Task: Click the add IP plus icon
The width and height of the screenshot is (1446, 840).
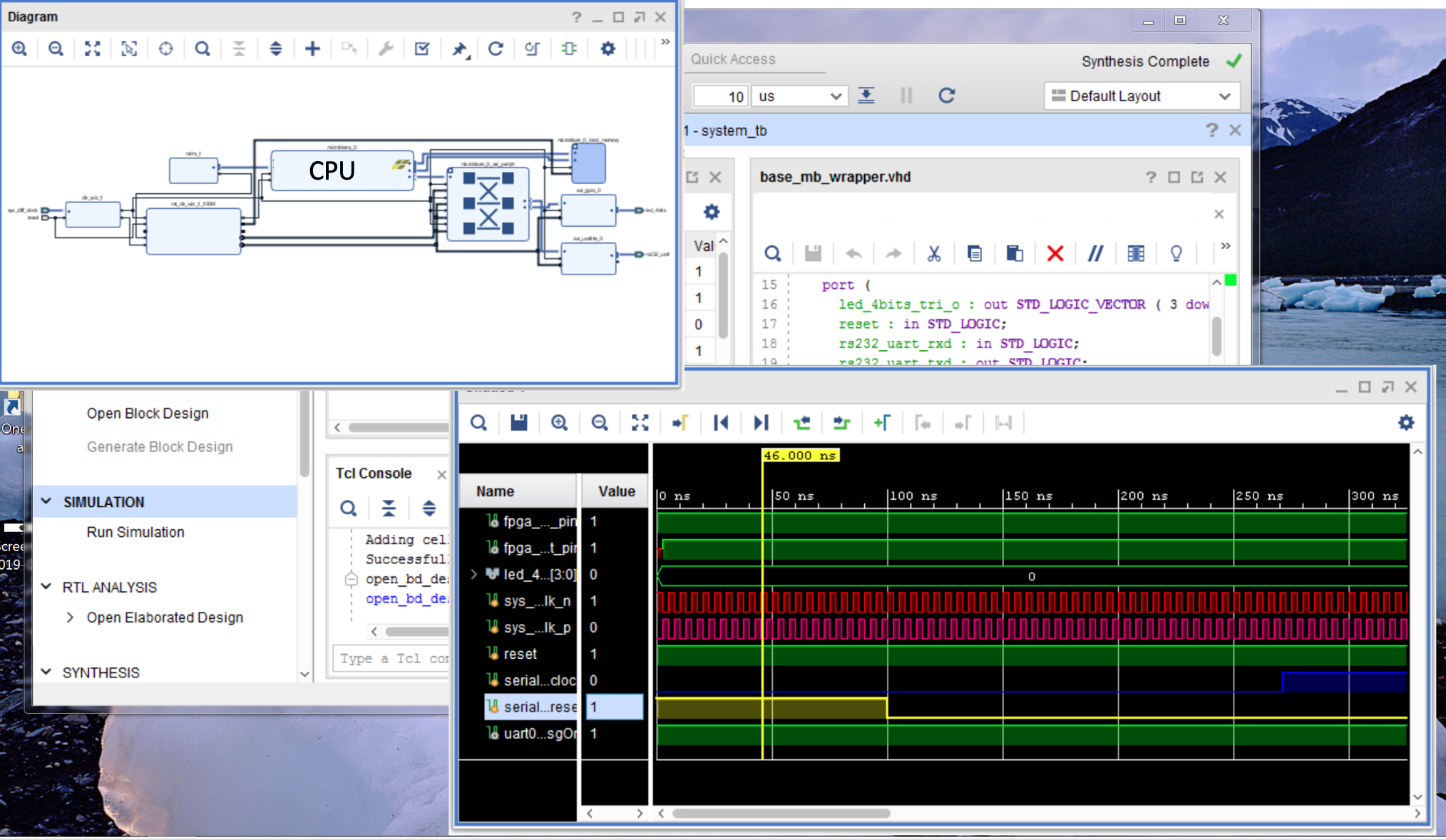Action: (312, 48)
